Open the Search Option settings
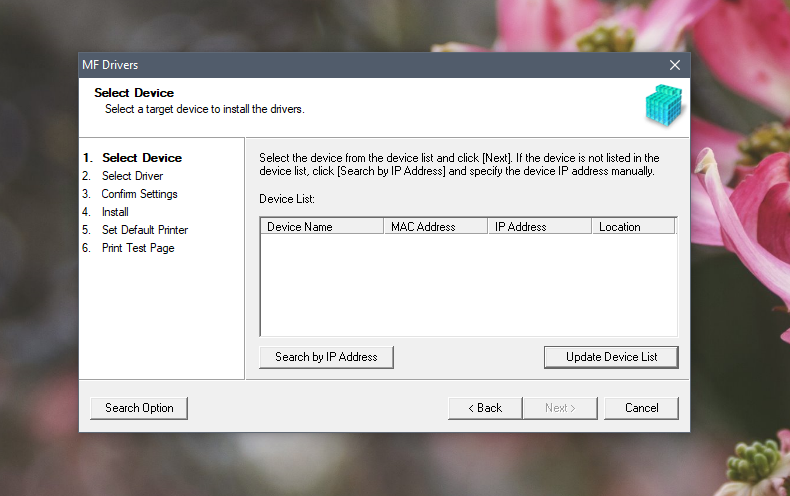Screen dimensions: 790x496 [139, 408]
